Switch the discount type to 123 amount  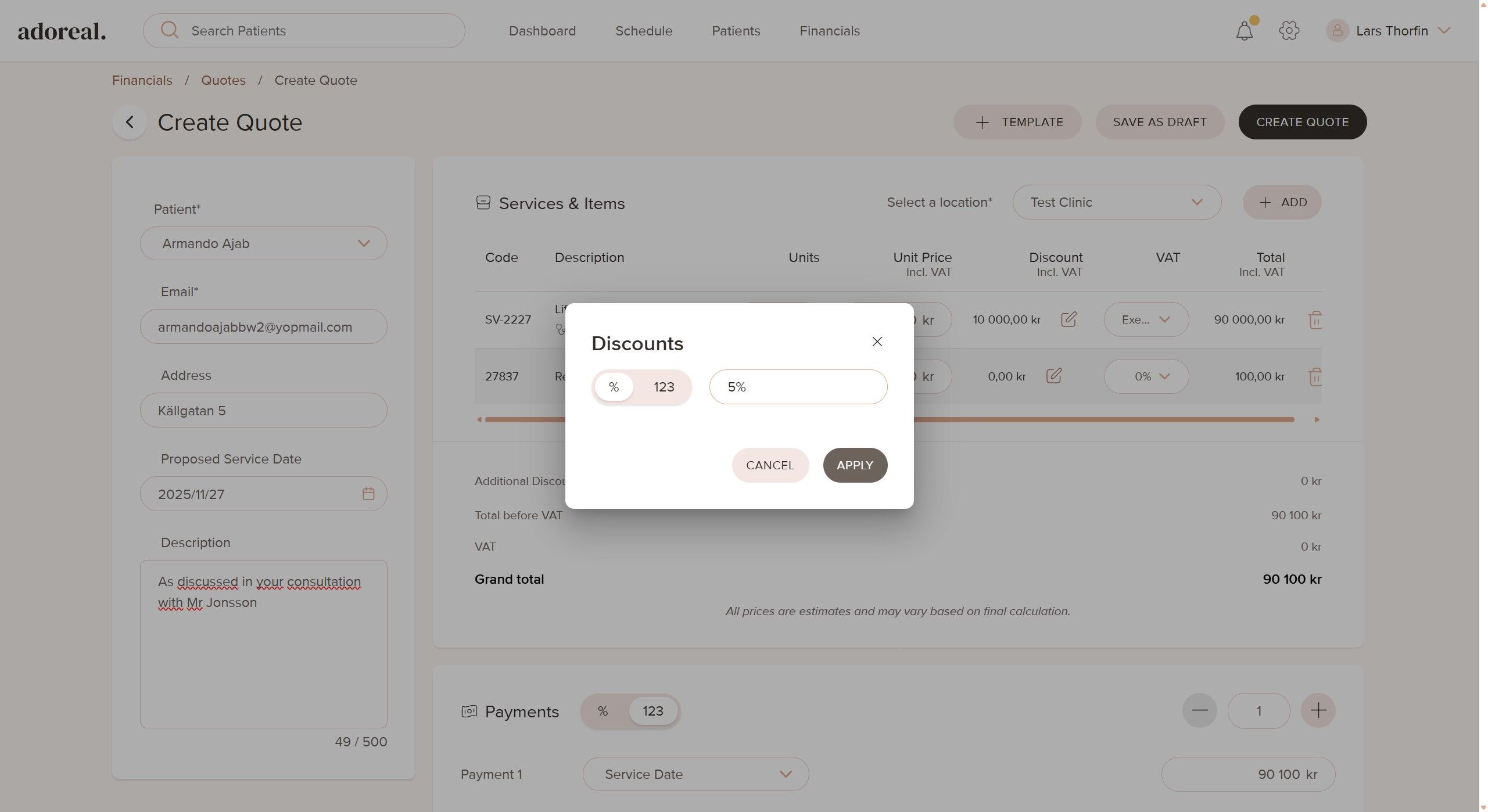[x=664, y=387]
